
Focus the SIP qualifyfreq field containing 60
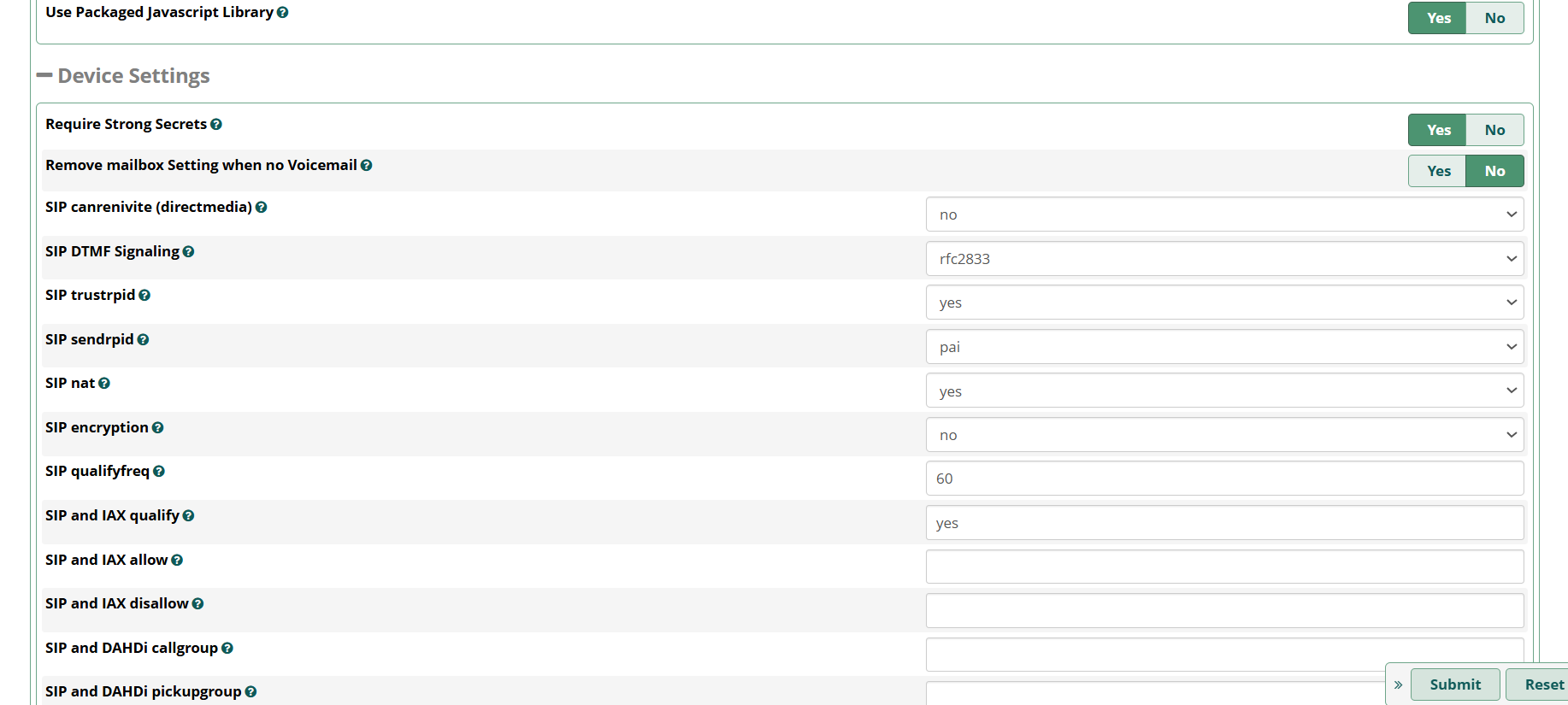(1224, 479)
